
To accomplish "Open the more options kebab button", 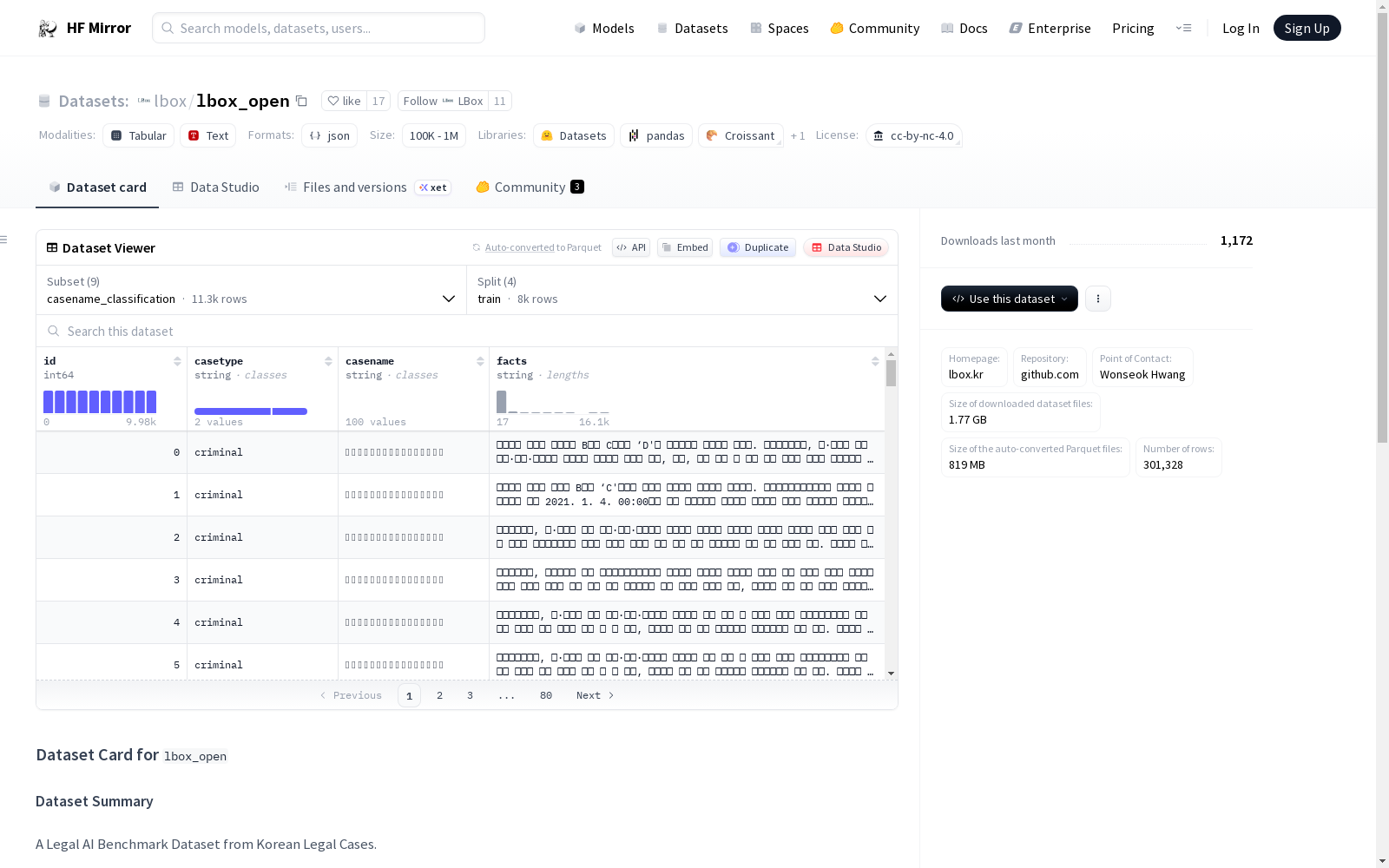I will (x=1098, y=299).
